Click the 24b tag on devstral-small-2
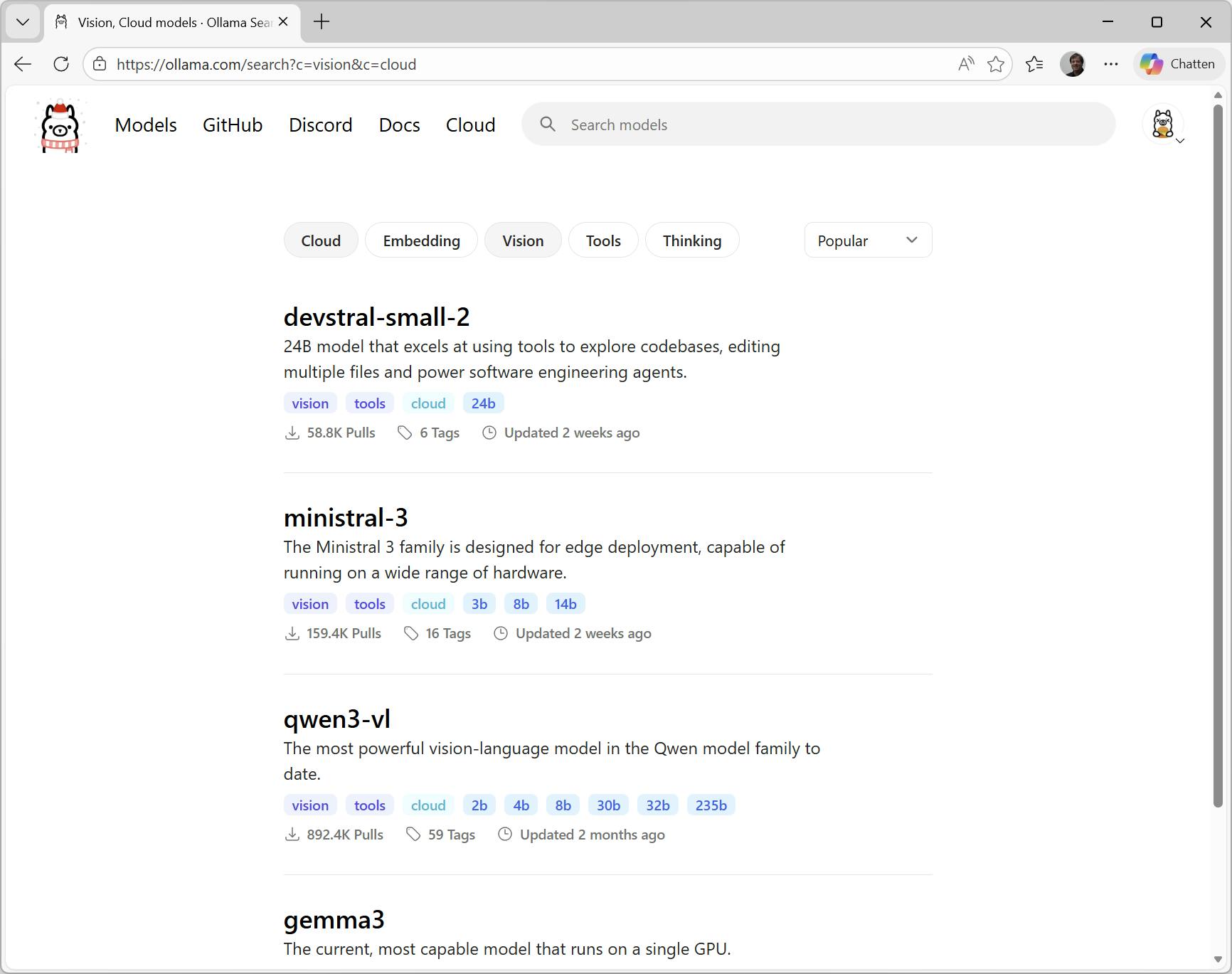This screenshot has width=1232, height=974. (x=483, y=403)
